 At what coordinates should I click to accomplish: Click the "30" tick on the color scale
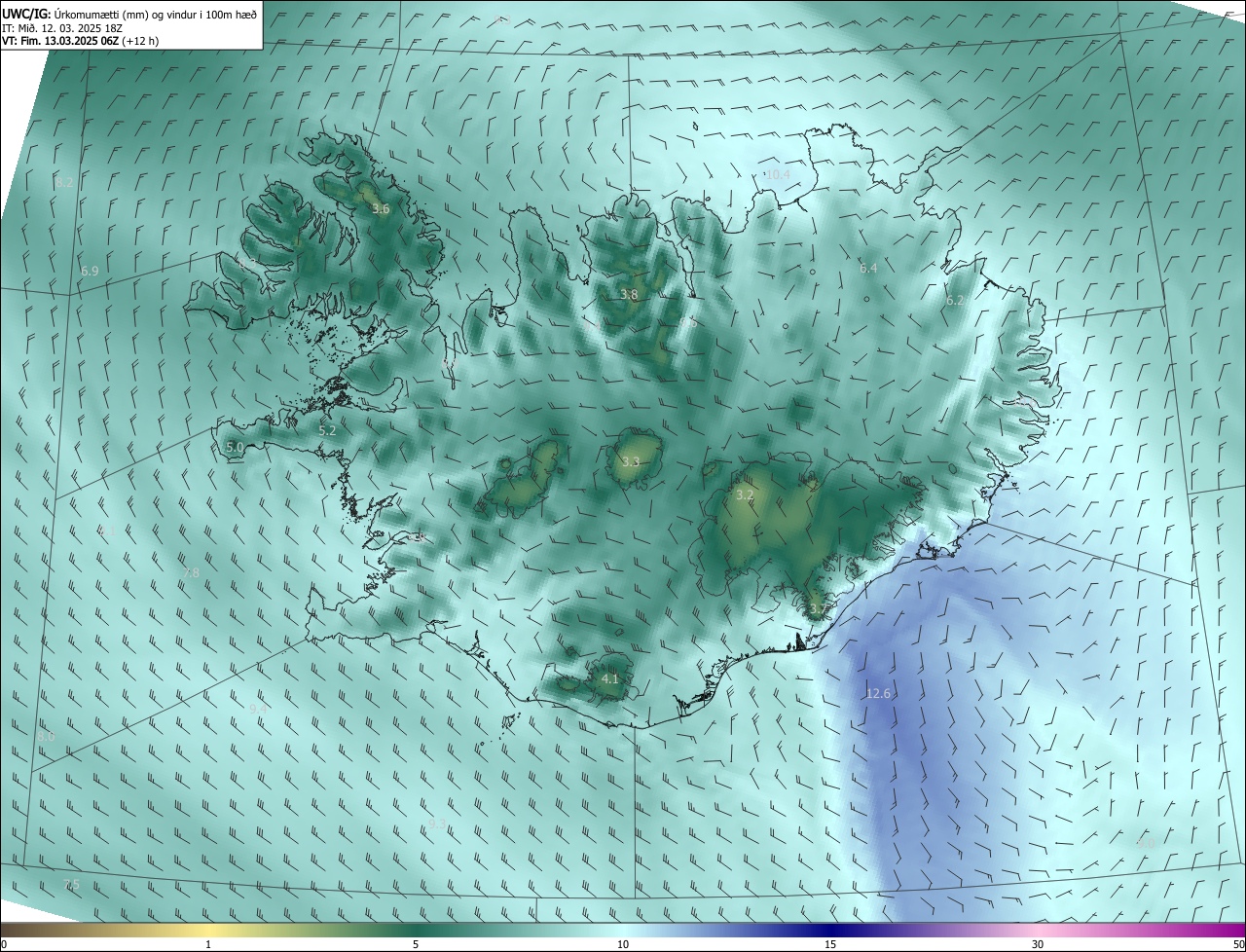1038,944
